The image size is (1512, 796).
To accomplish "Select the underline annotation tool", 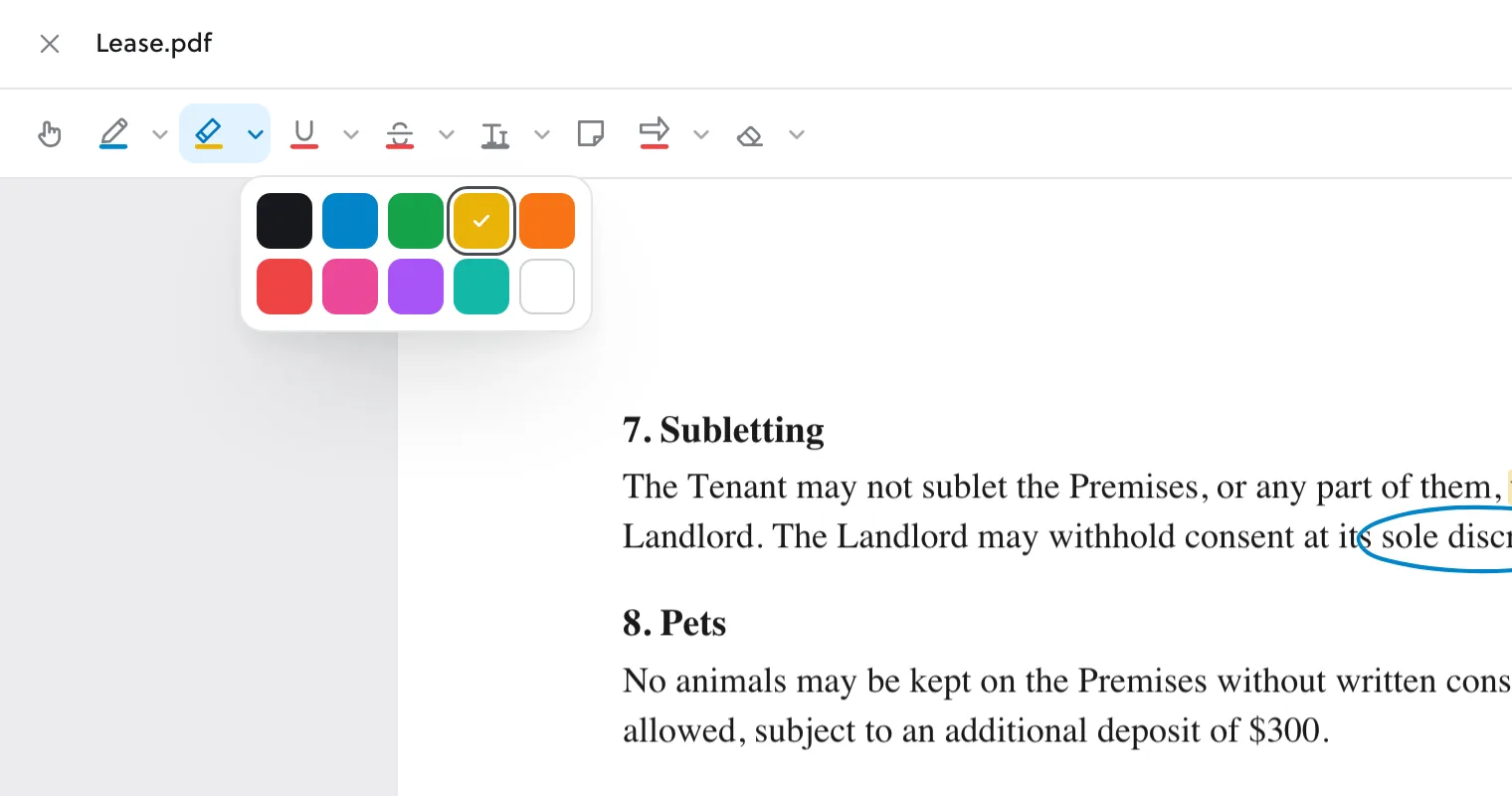I will pos(304,134).
